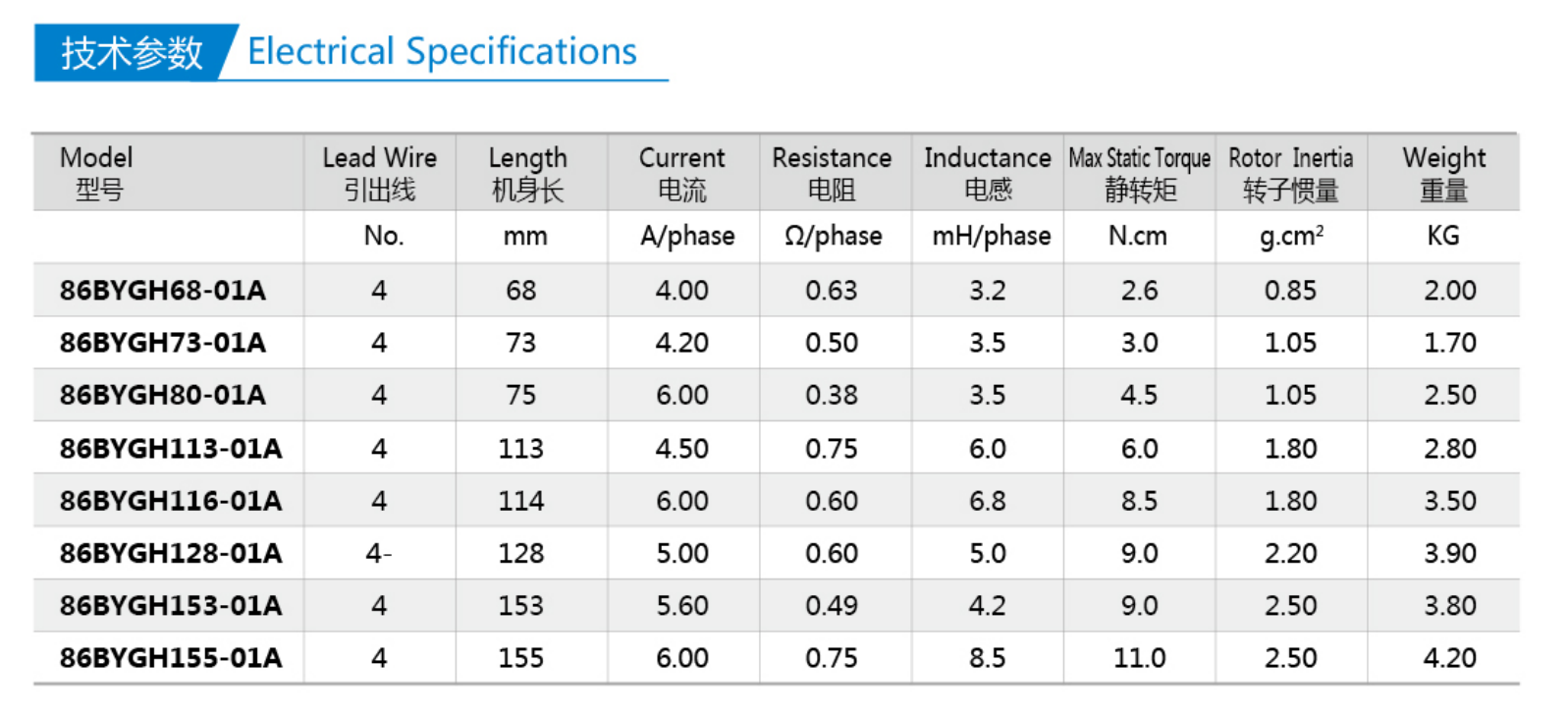This screenshot has height=717, width=1568.
Task: Select the Model column header
Action: coord(96,172)
